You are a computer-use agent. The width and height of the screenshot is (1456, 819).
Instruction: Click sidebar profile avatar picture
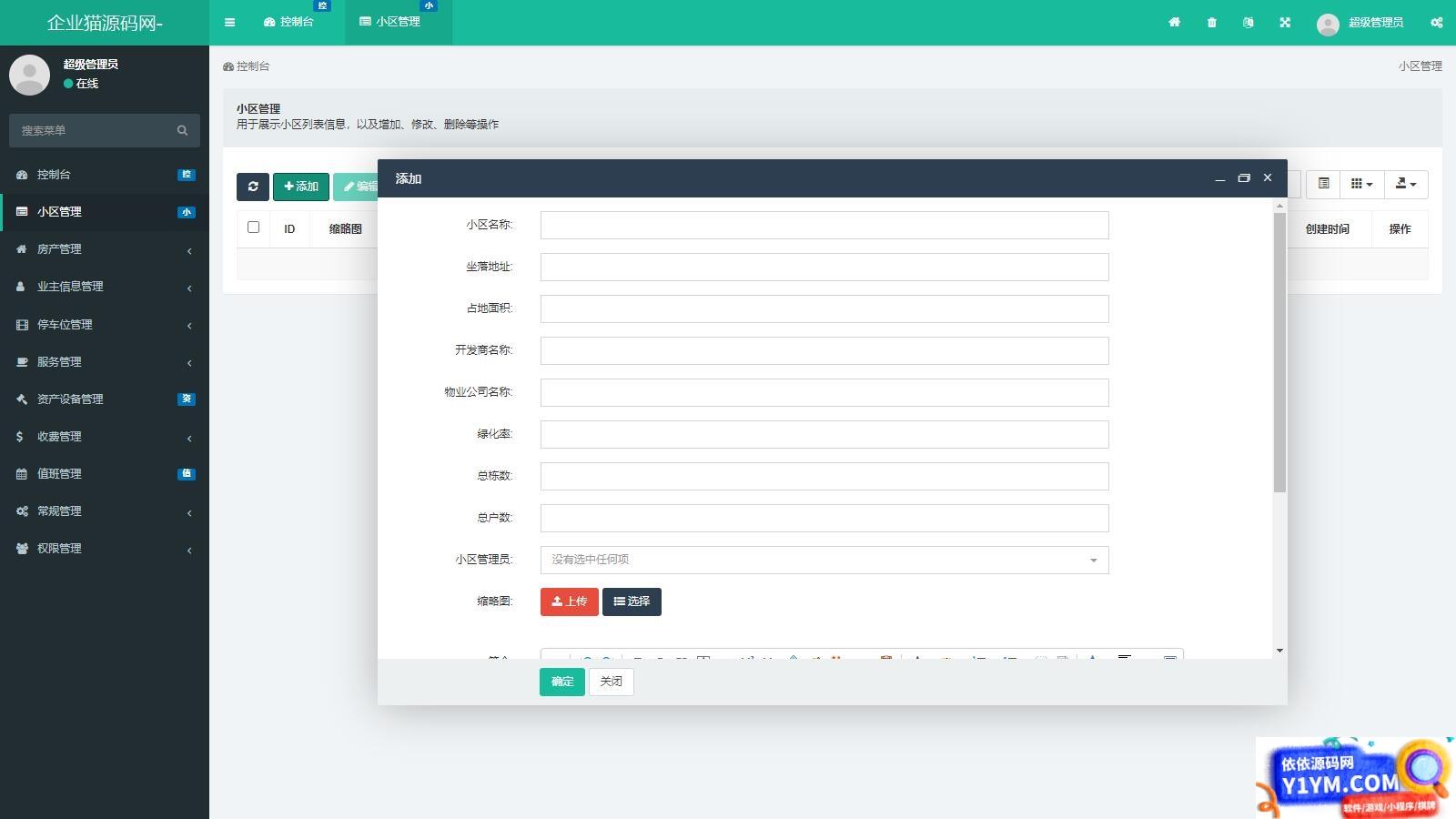(29, 74)
